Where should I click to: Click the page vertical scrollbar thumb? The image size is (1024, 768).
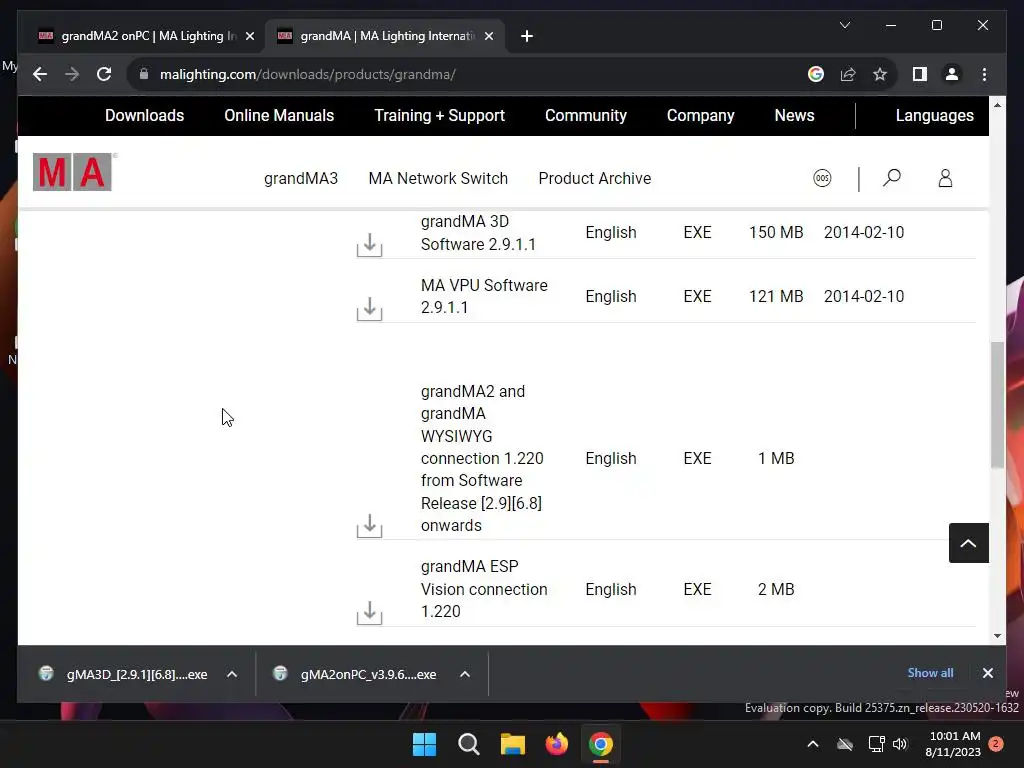click(997, 404)
